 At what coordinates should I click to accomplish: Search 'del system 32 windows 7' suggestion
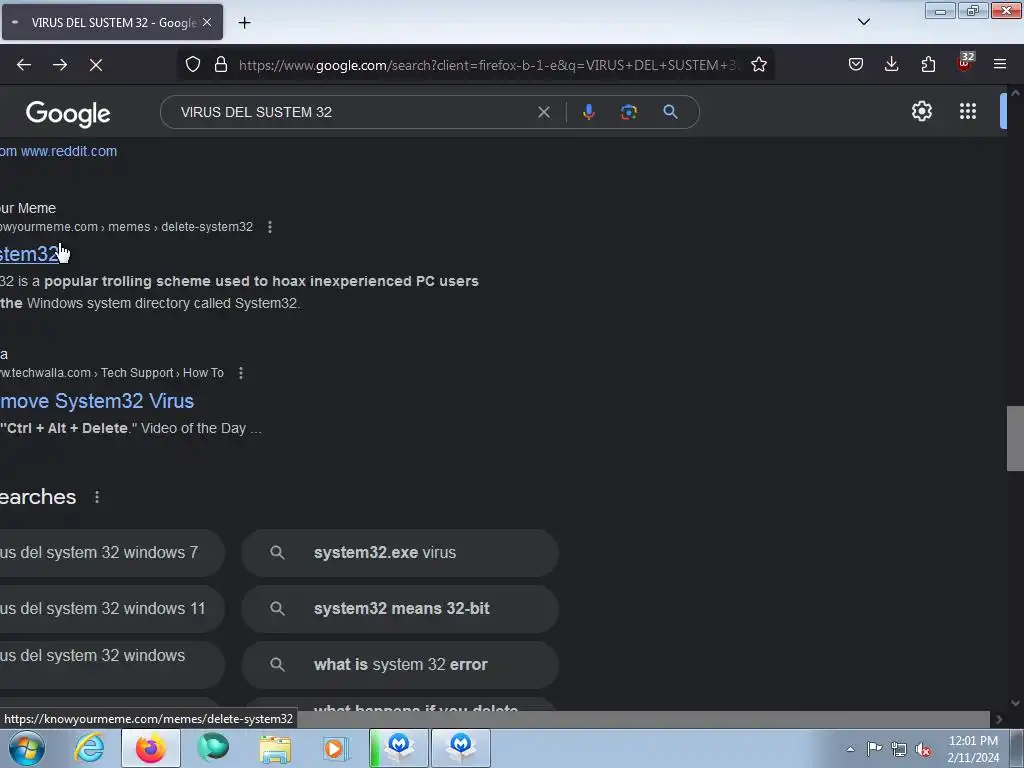coord(112,552)
